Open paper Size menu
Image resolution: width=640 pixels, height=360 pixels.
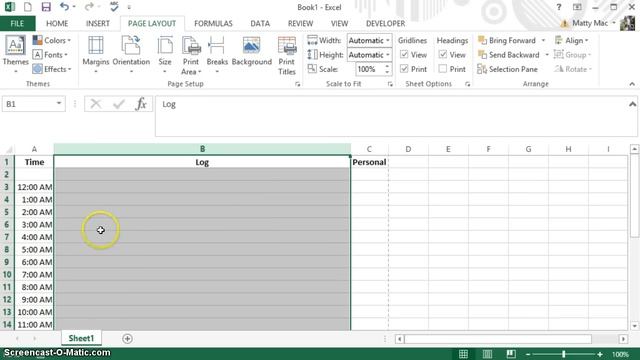pyautogui.click(x=164, y=55)
